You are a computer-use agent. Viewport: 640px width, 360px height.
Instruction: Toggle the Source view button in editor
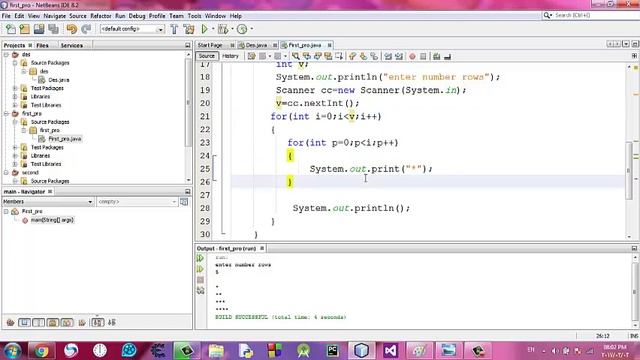pyautogui.click(x=207, y=56)
